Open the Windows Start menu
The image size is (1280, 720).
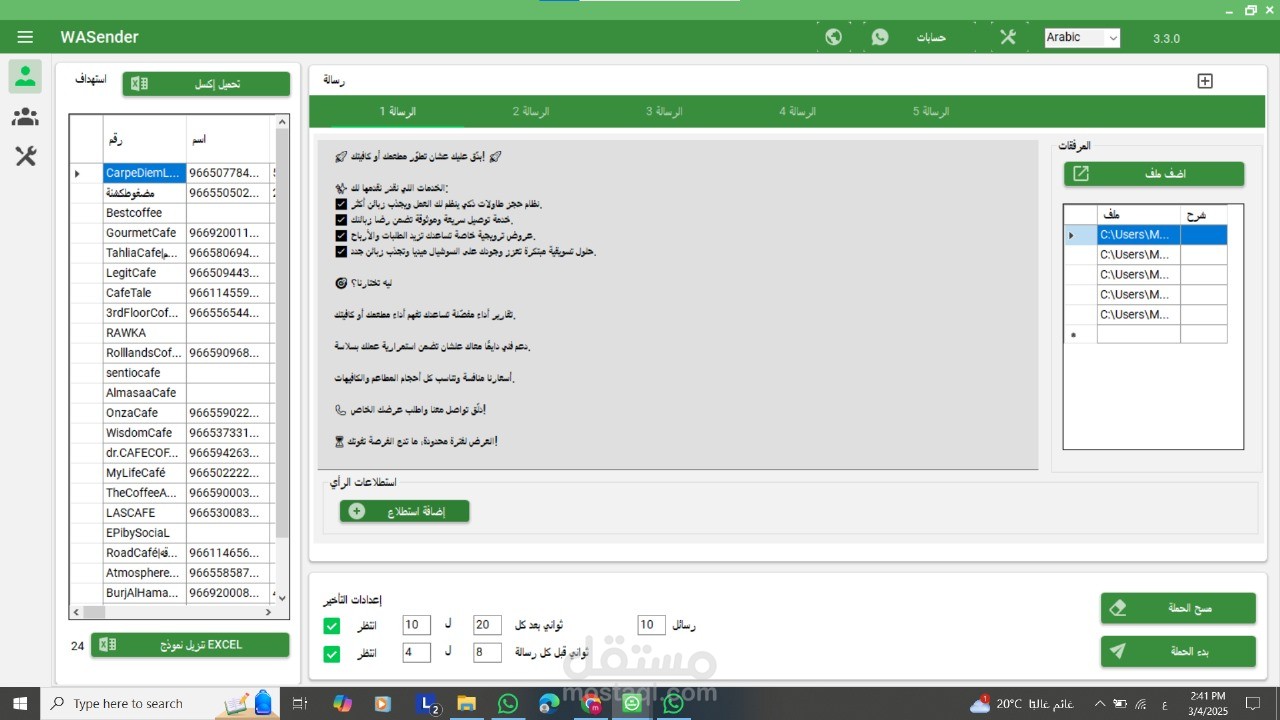pos(20,703)
